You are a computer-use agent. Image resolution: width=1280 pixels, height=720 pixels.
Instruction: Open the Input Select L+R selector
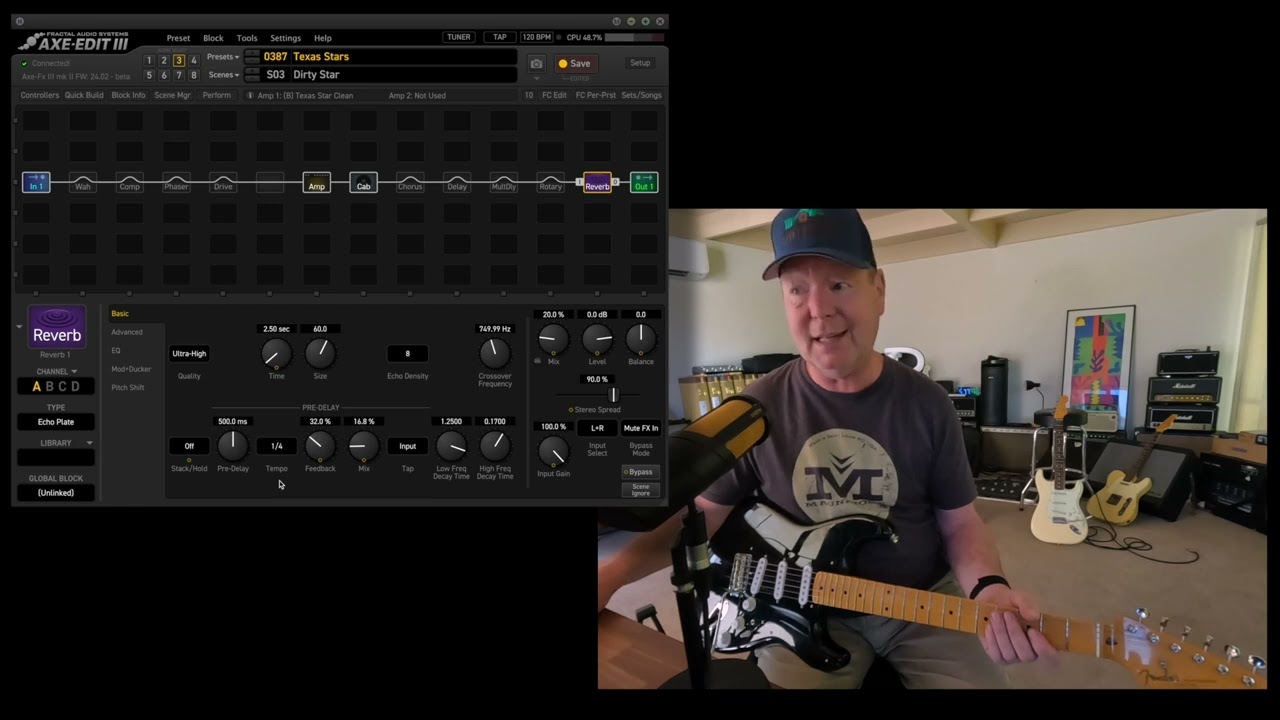pos(597,428)
